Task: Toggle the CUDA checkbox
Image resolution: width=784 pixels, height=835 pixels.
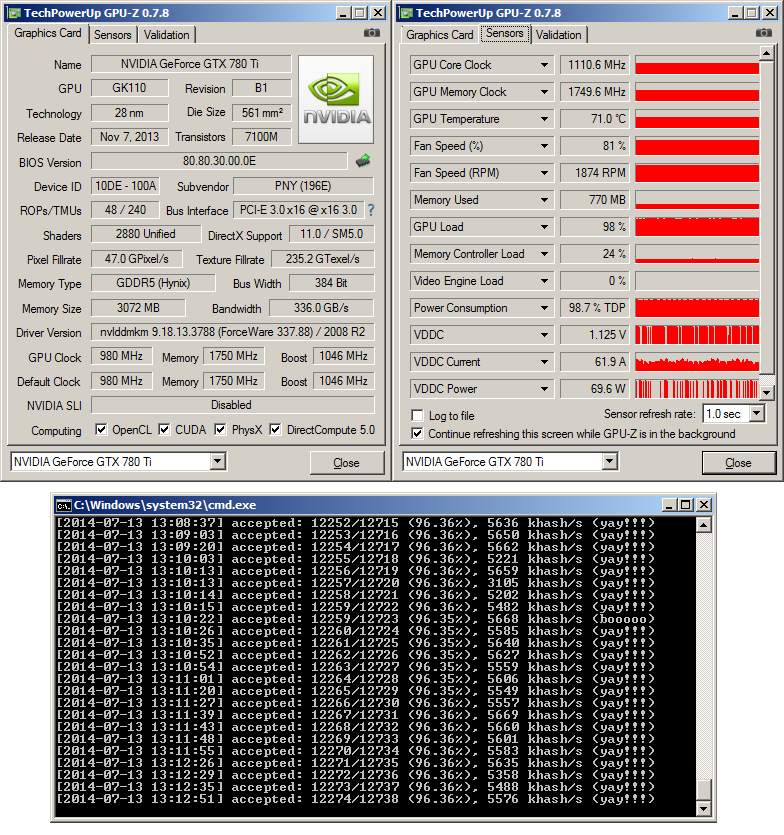Action: click(165, 429)
